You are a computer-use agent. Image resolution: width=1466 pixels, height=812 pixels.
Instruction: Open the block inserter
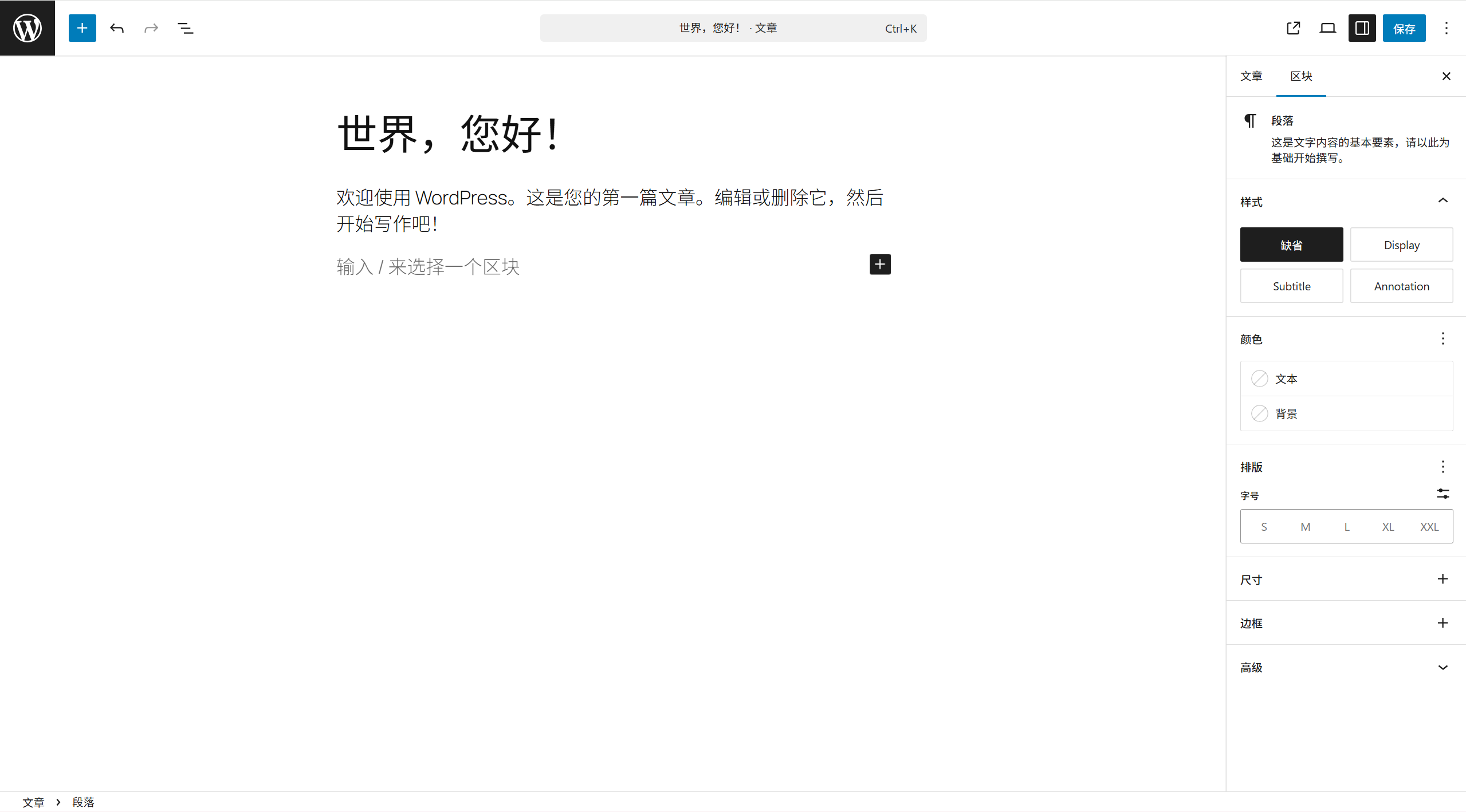tap(82, 27)
